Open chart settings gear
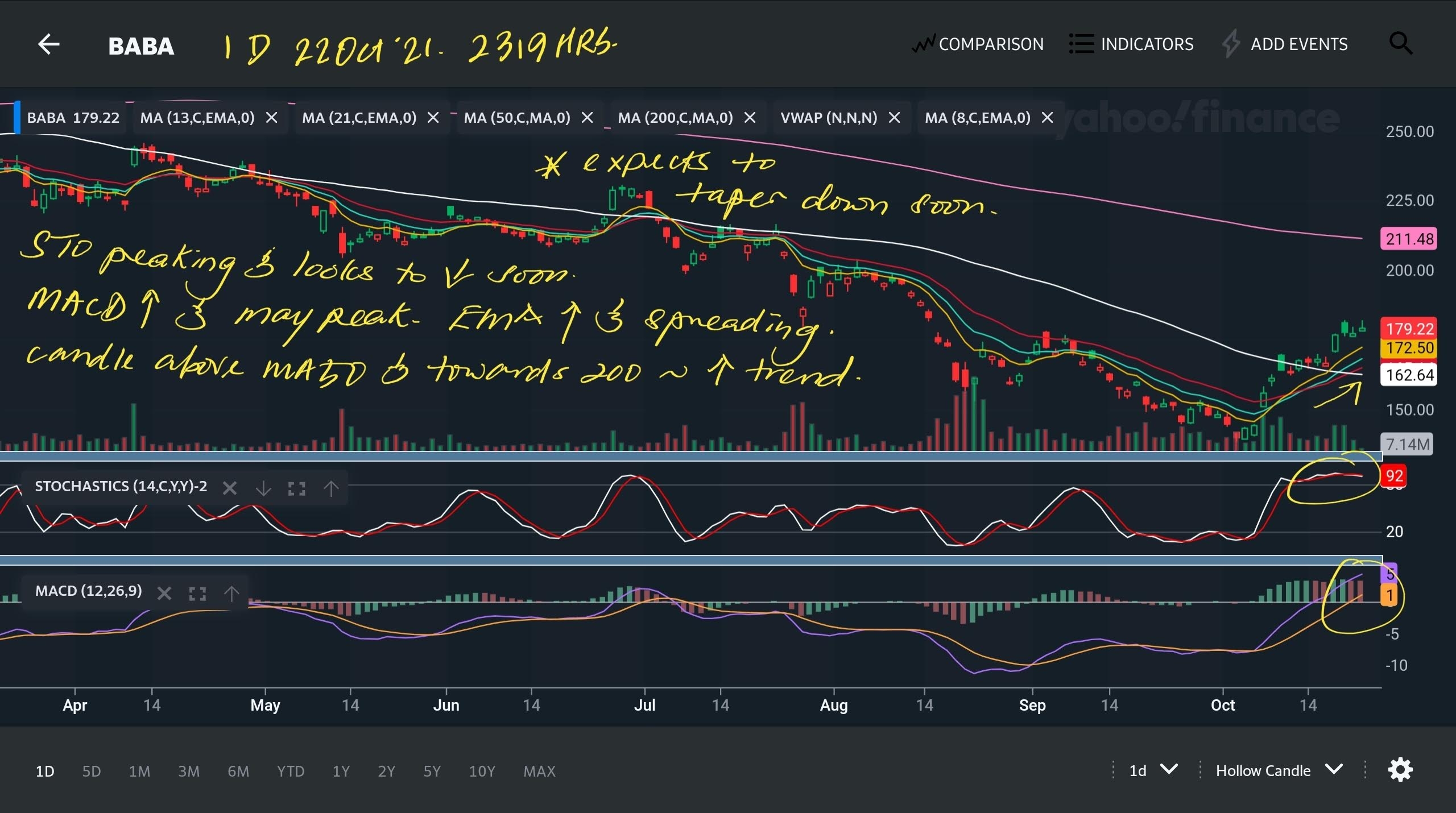Screen dimensions: 1456x813 coord(1400,770)
